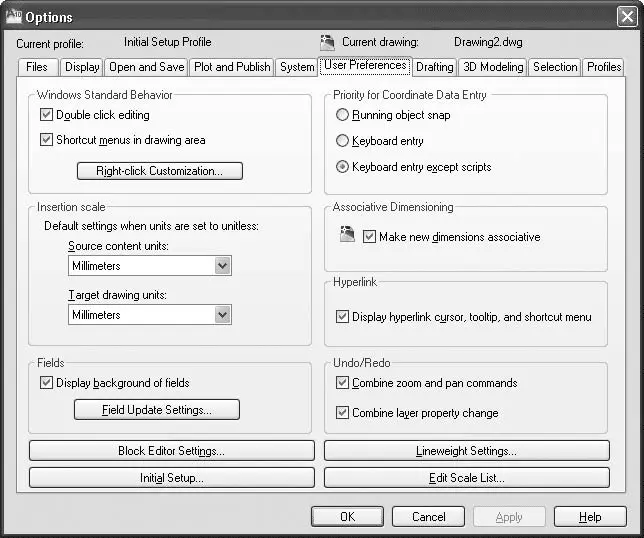Click the drawing file icon beside Current drawing

point(327,42)
